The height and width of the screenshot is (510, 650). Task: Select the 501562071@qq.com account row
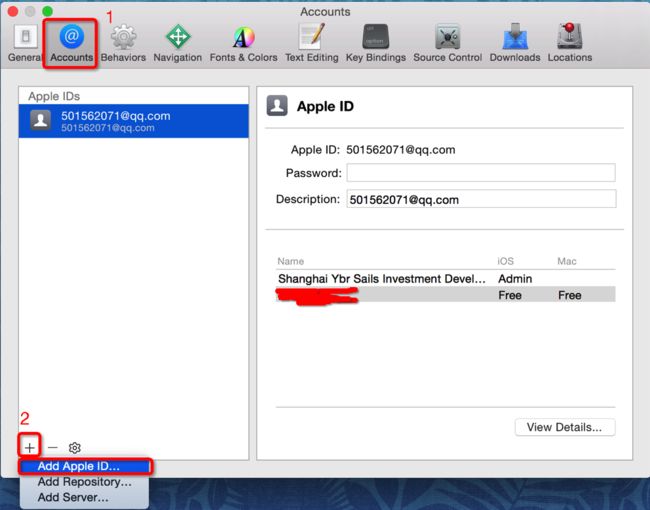point(133,121)
